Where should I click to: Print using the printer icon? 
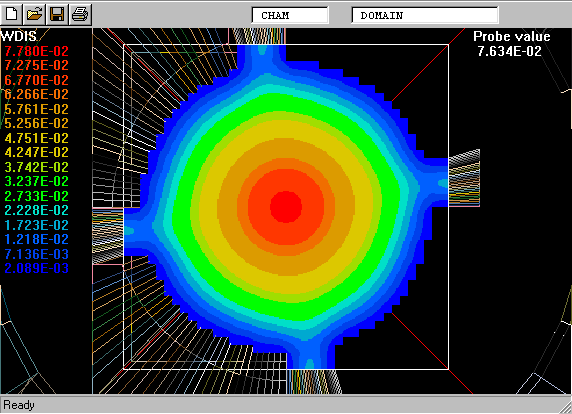80,14
